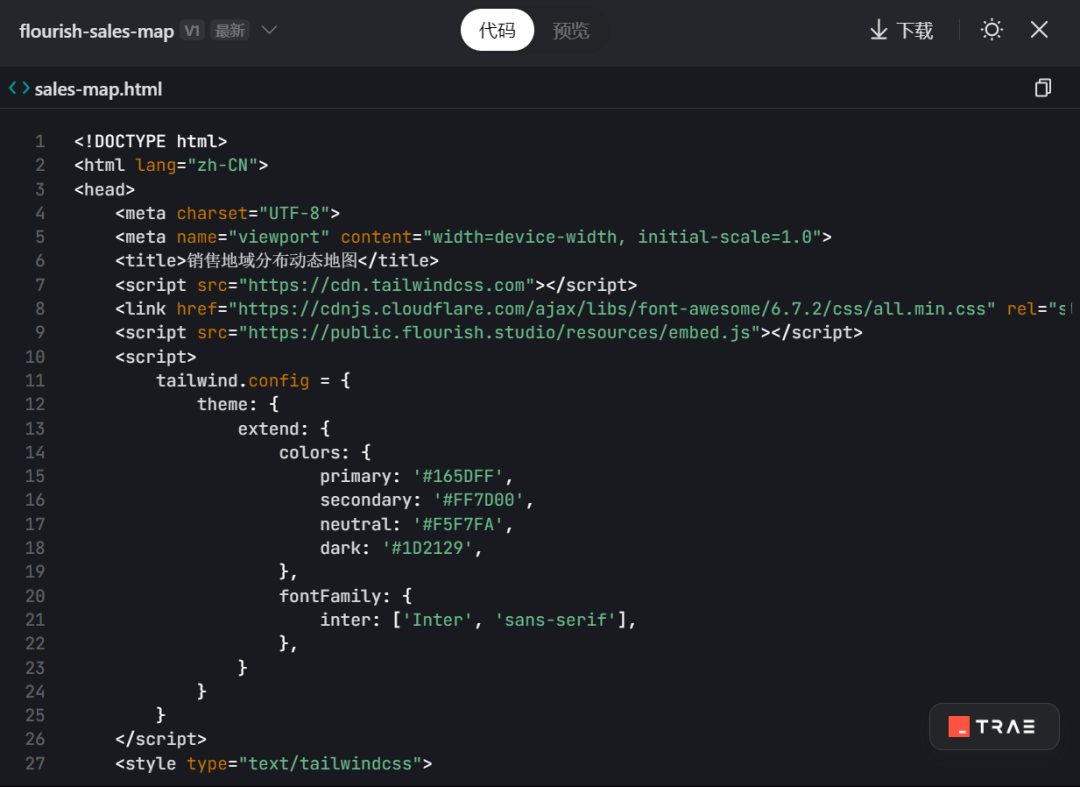Click the tailwind.config line
The height and width of the screenshot is (787, 1080).
tap(253, 381)
